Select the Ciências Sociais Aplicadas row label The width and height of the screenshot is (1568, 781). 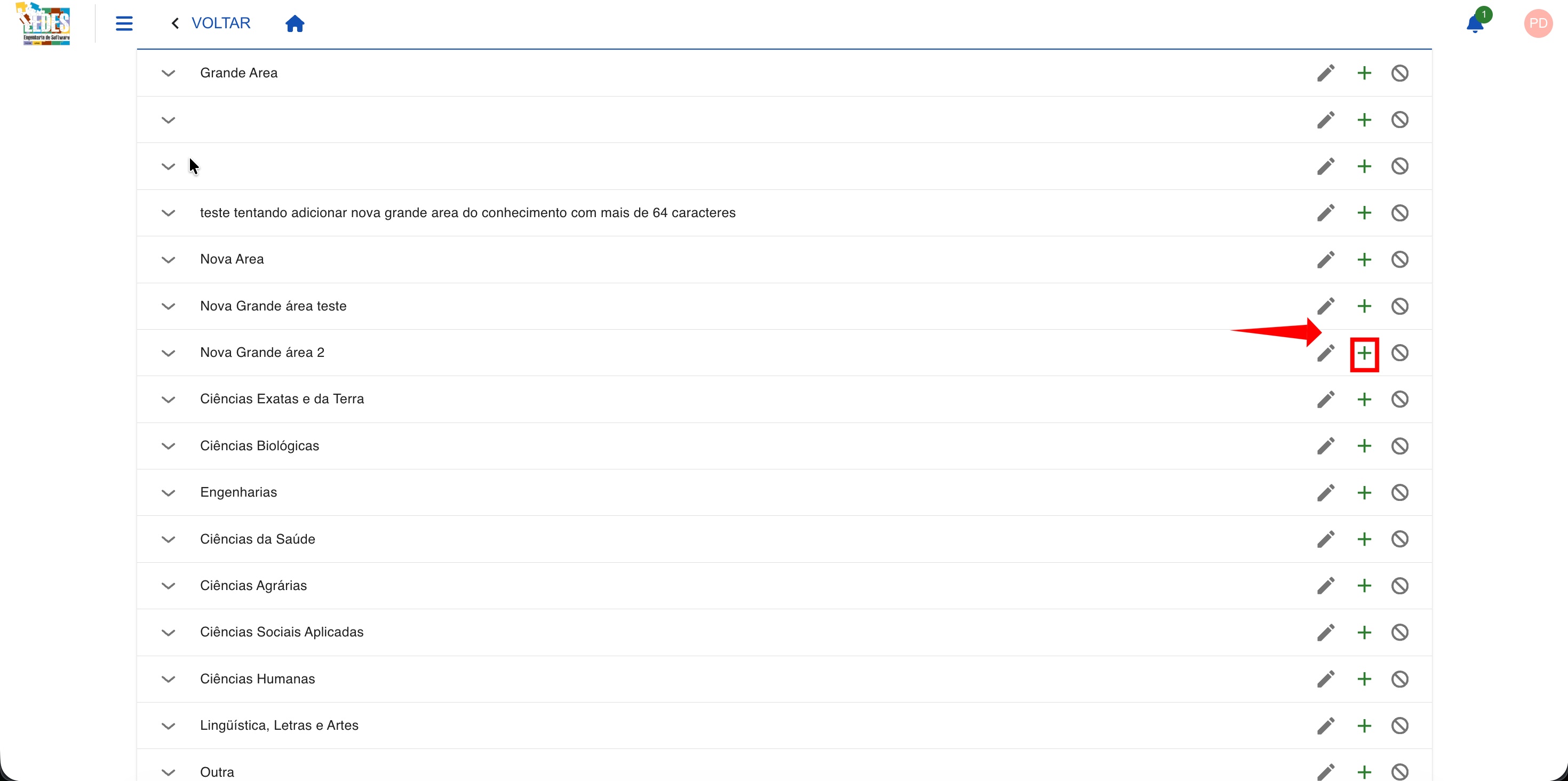point(281,632)
